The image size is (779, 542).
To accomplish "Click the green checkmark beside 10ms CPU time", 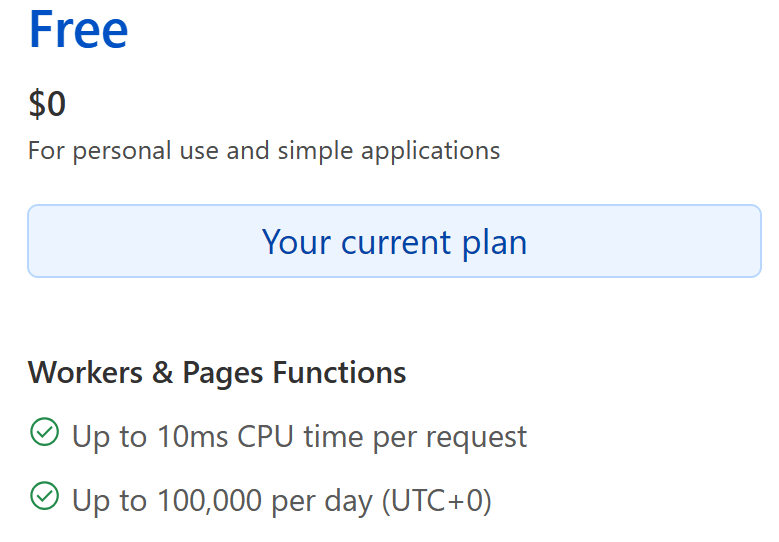I will (44, 433).
